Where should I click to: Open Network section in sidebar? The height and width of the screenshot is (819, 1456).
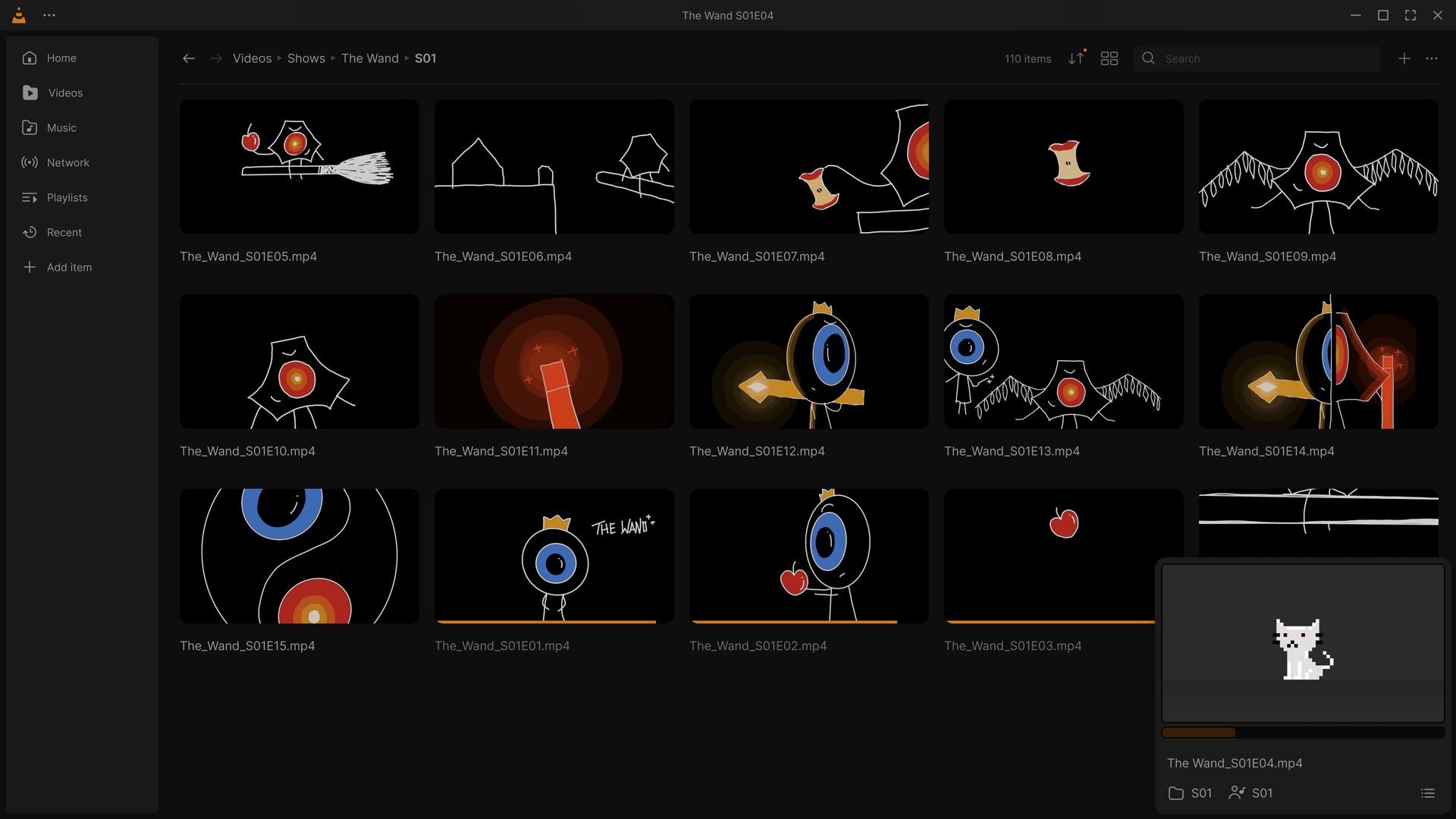83,163
